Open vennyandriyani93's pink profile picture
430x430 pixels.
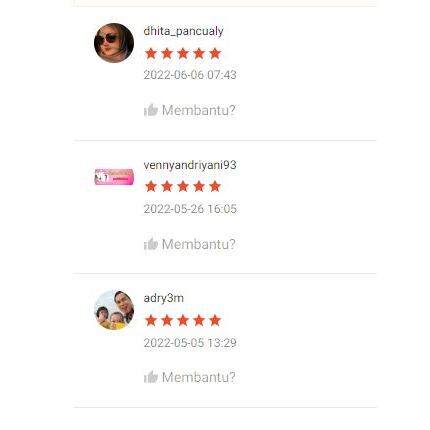114,177
